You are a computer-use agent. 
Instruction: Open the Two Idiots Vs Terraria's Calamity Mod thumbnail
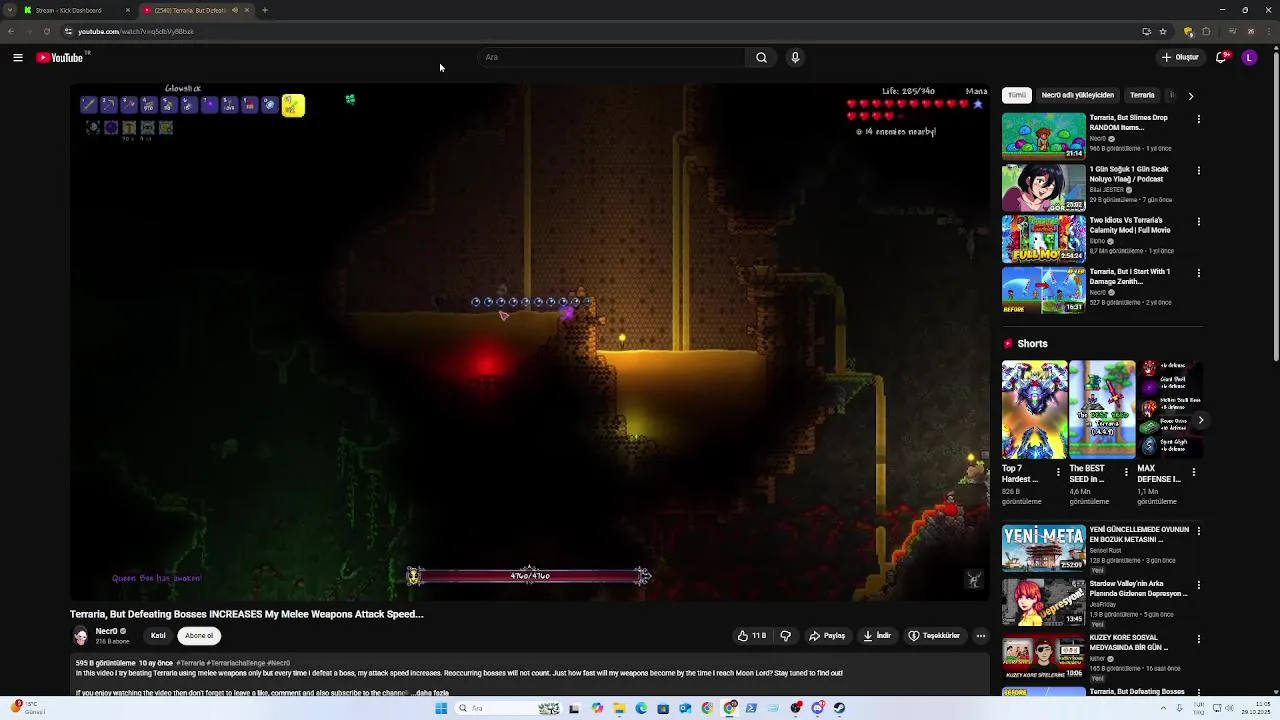(x=1043, y=238)
